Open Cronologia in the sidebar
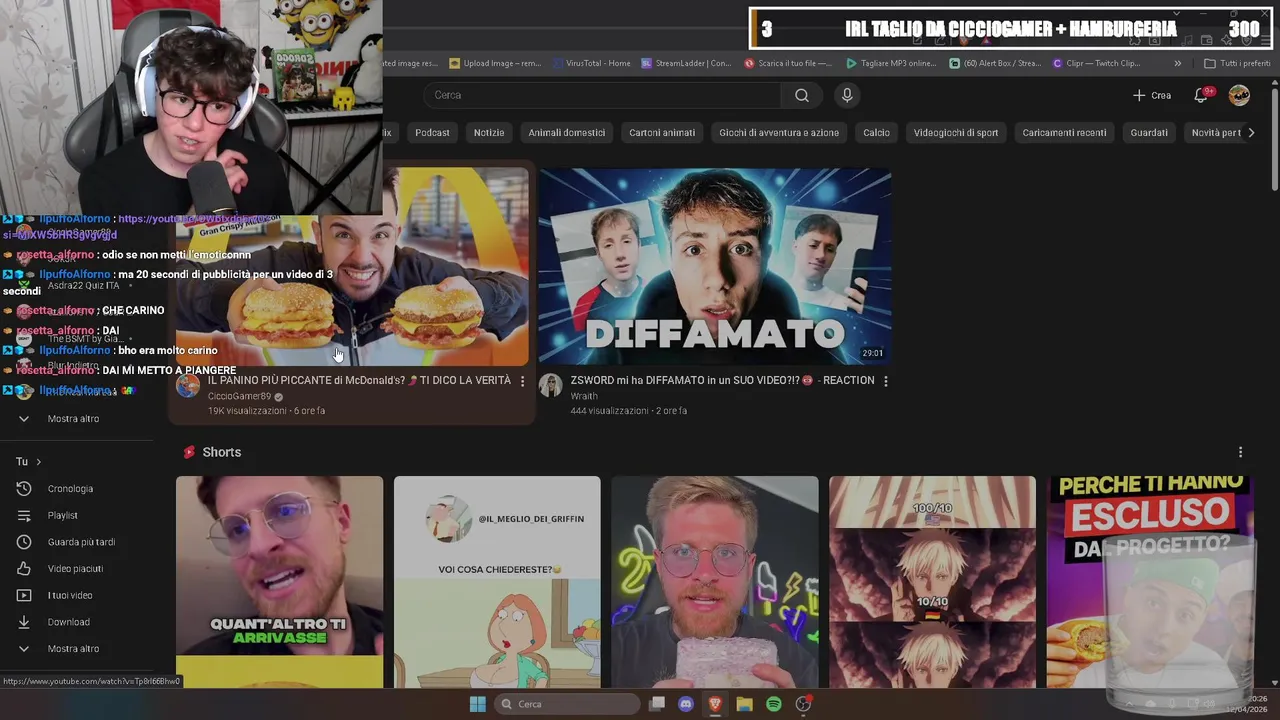The width and height of the screenshot is (1280, 720). pyautogui.click(x=70, y=489)
